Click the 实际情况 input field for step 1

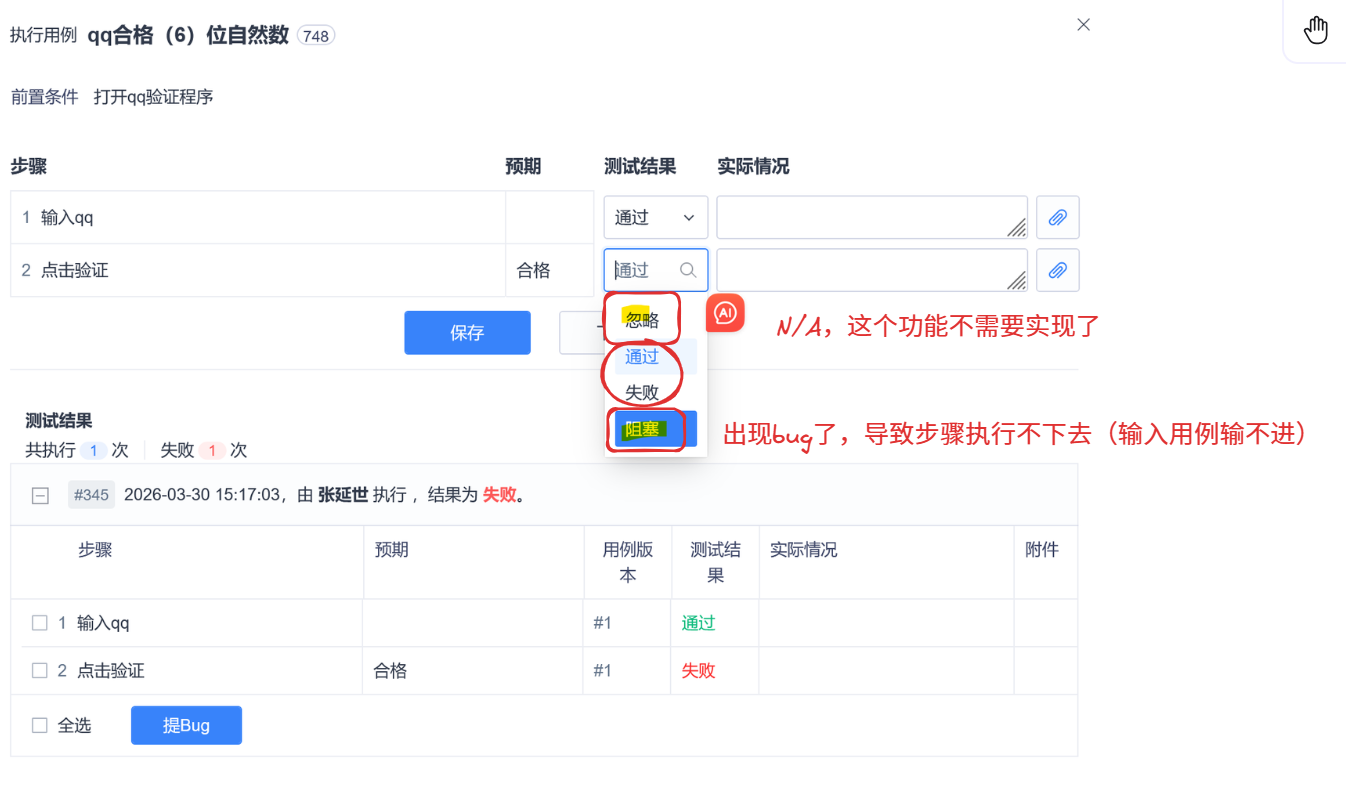(x=870, y=217)
